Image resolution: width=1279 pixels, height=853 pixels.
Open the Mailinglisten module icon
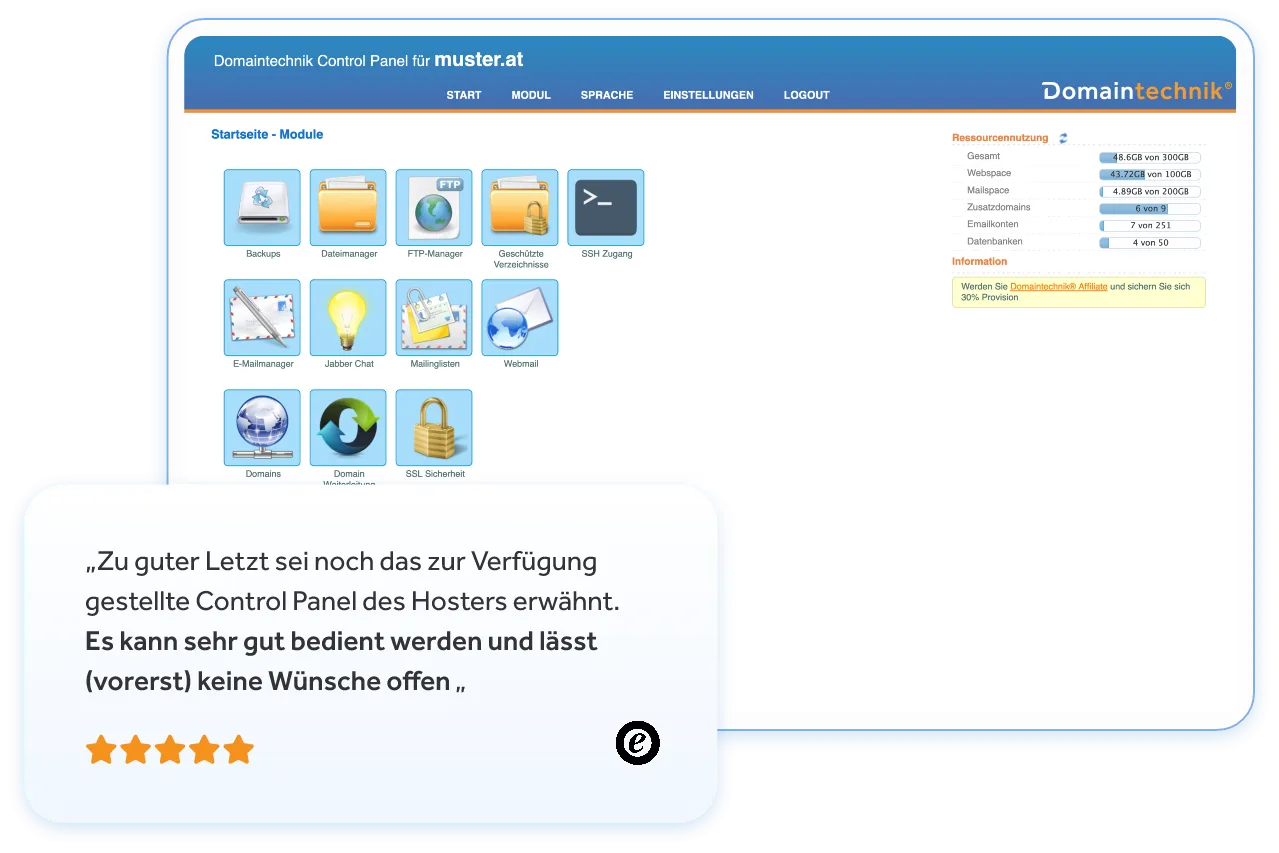[434, 317]
